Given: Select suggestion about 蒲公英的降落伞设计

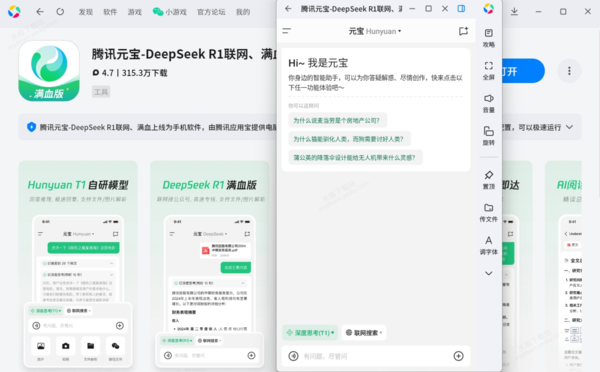Looking at the screenshot, I should (x=355, y=157).
